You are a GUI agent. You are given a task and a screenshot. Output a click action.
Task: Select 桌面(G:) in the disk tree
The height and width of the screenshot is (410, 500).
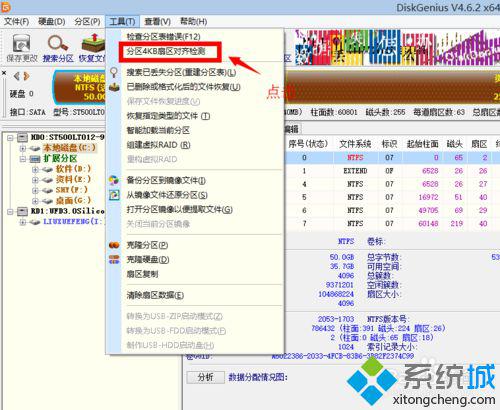point(73,201)
